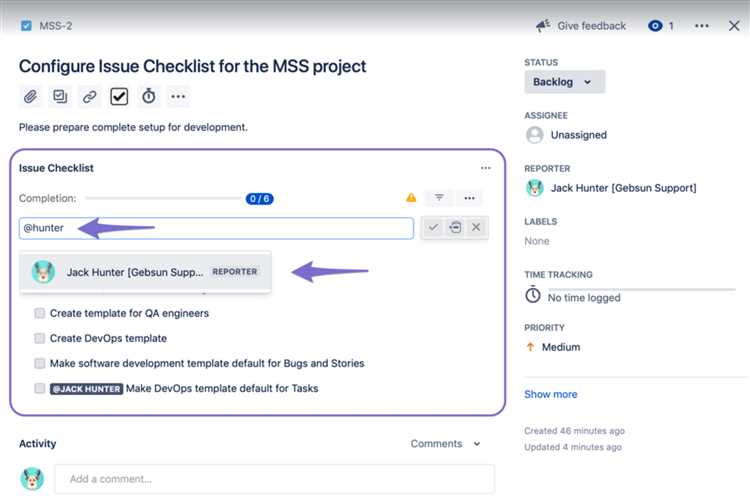Click the checklist filter icon
The image size is (750, 502).
[x=439, y=197]
